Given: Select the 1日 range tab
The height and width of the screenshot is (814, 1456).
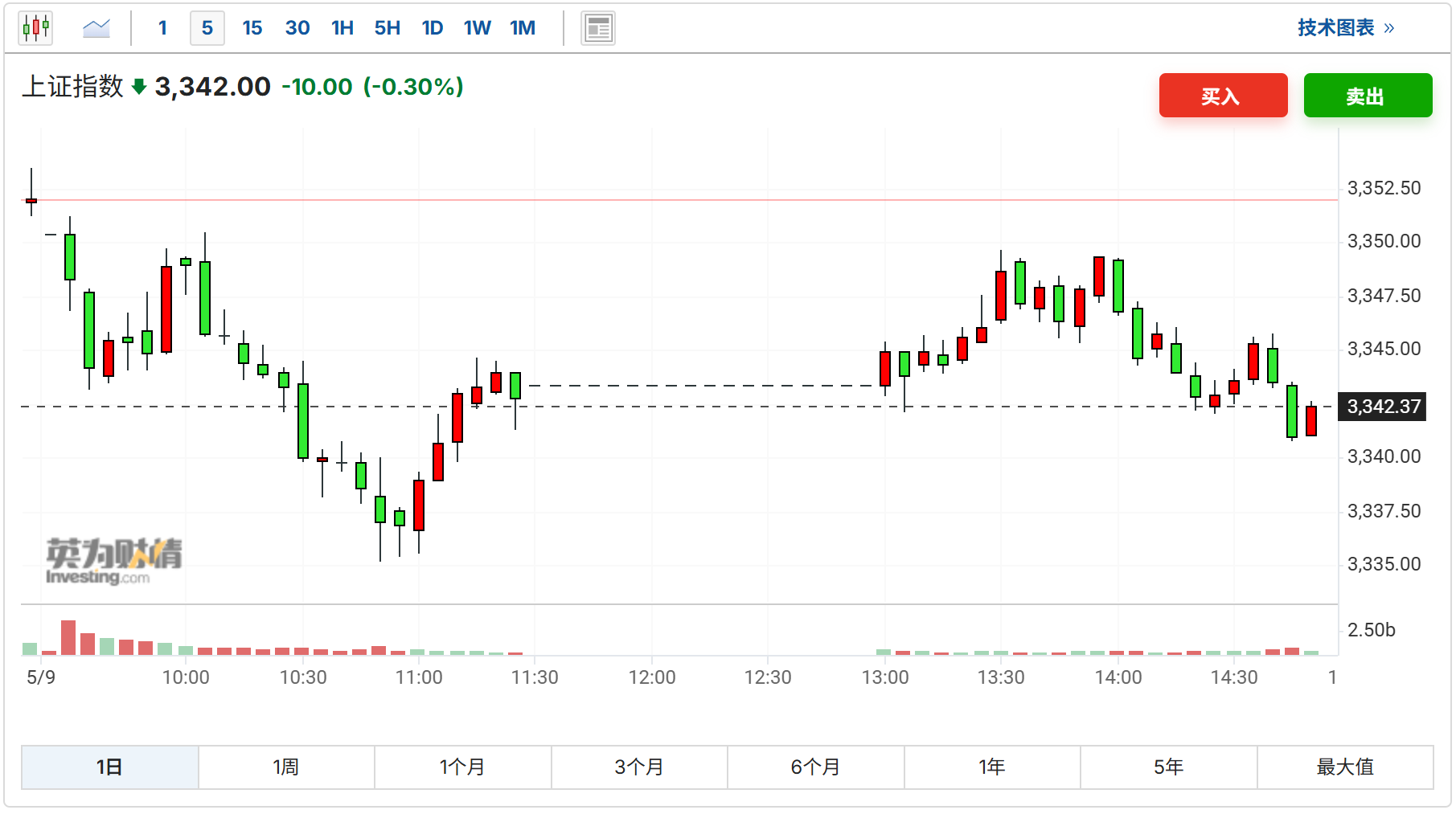Looking at the screenshot, I should pyautogui.click(x=109, y=767).
